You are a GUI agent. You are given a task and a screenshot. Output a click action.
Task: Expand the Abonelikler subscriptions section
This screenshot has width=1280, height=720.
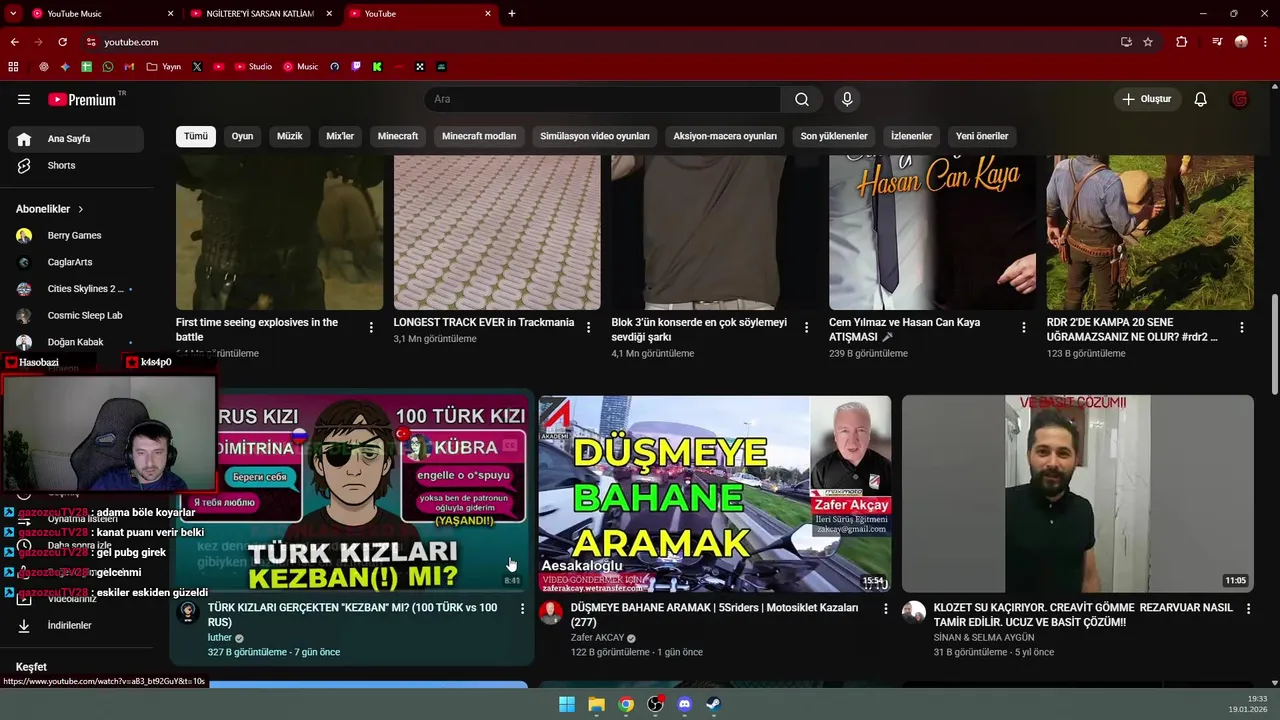pos(50,209)
